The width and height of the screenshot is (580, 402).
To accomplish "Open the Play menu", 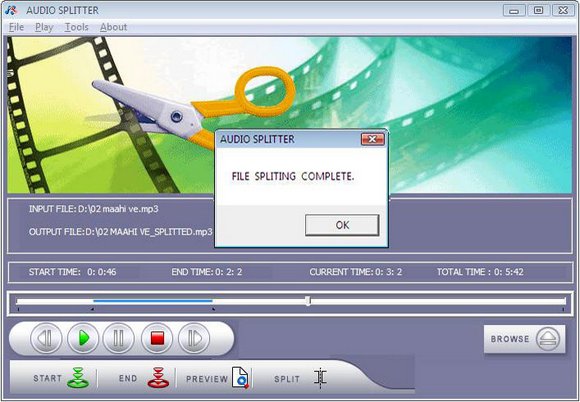I will (x=44, y=27).
